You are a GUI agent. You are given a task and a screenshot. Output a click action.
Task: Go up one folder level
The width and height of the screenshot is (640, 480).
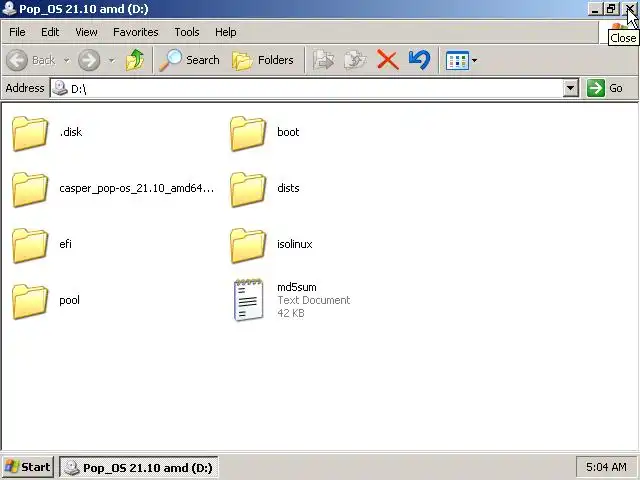[135, 60]
